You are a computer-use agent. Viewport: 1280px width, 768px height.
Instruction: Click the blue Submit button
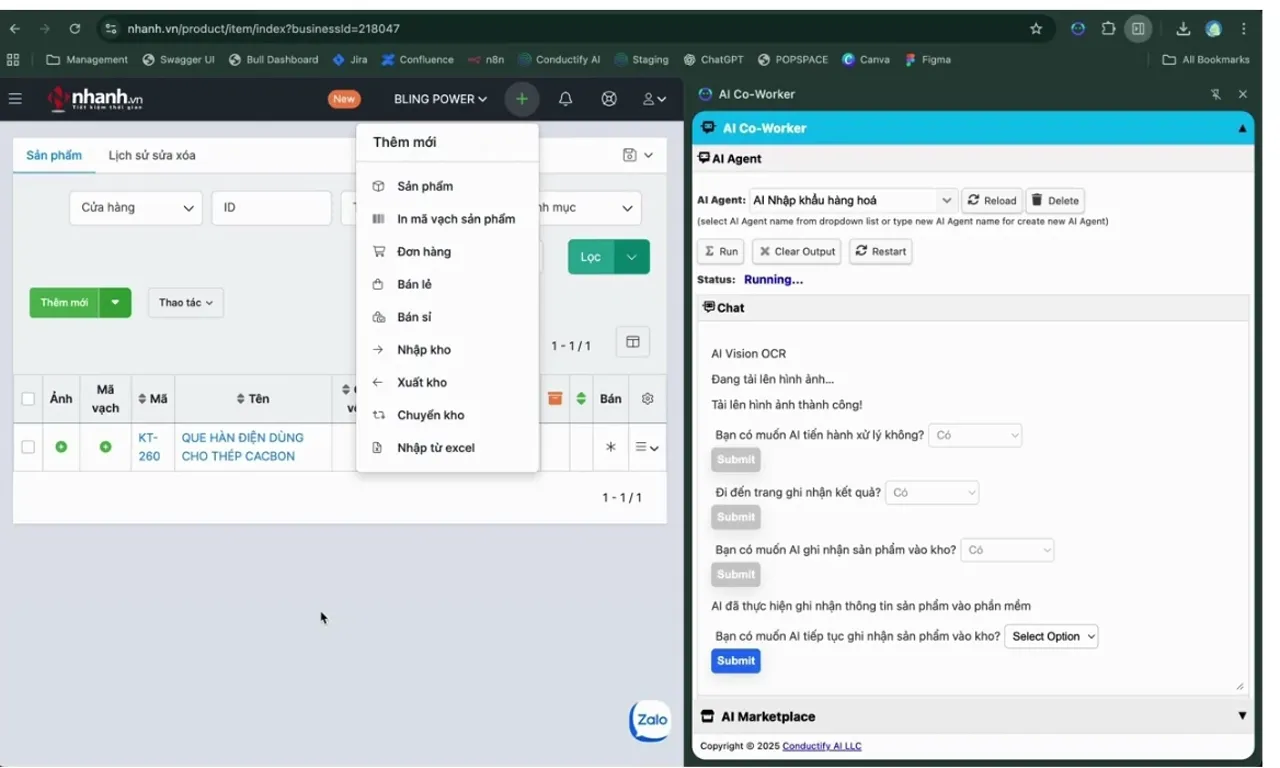click(x=736, y=661)
